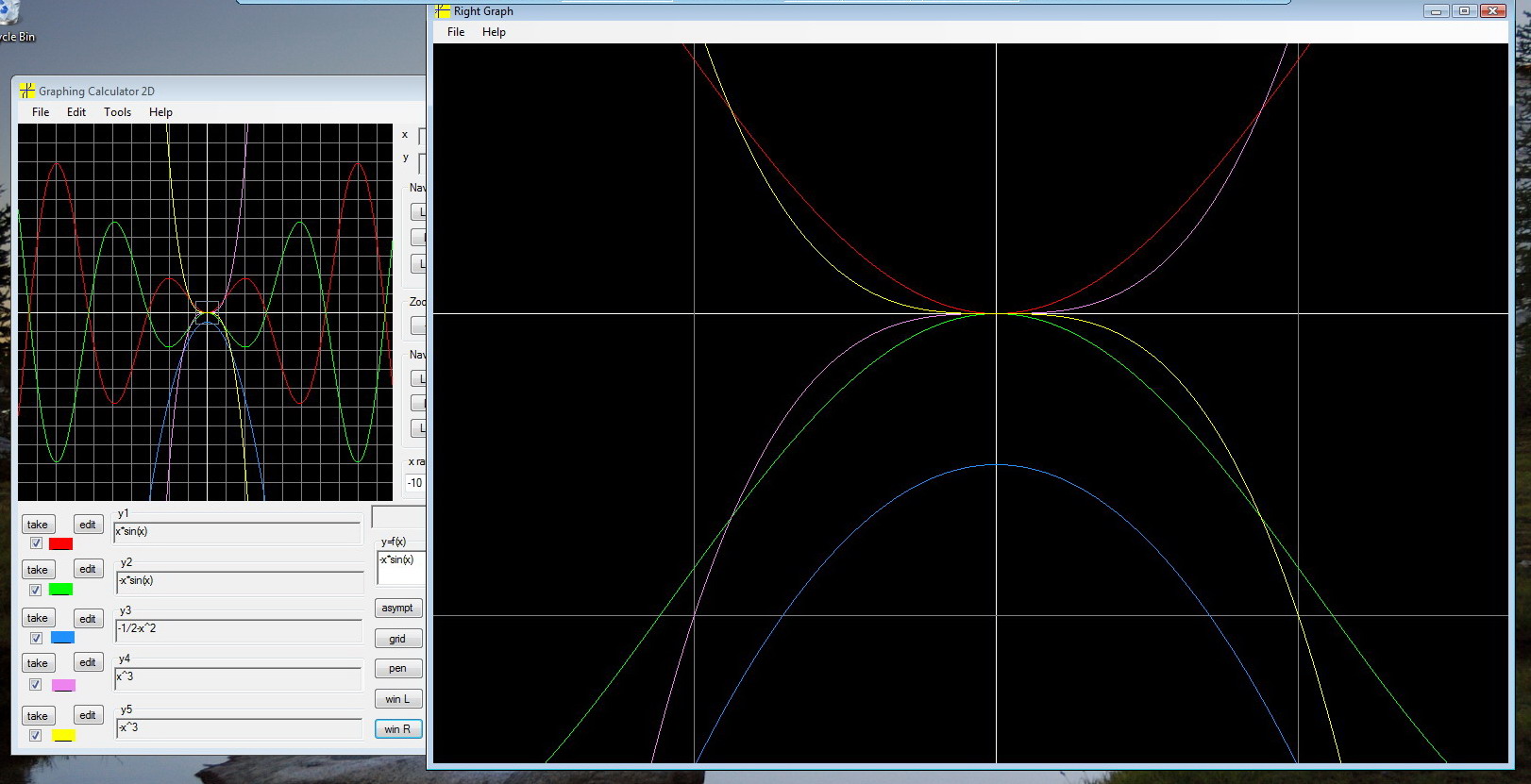Uncheck the y1 red graph checkbox

[36, 543]
